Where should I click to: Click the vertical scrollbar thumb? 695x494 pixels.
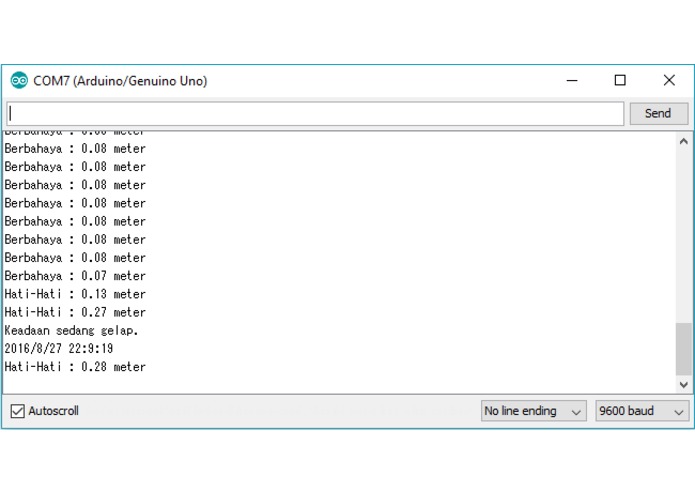[x=683, y=349]
